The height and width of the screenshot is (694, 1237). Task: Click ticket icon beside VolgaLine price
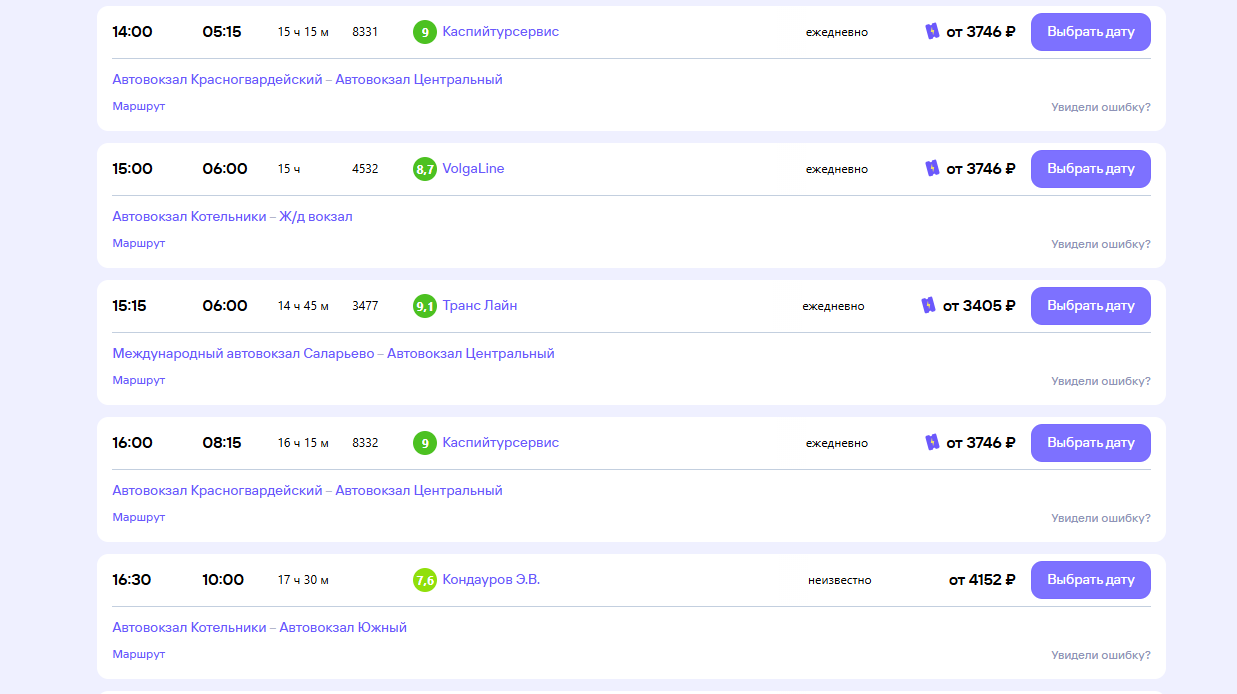pyautogui.click(x=932, y=169)
